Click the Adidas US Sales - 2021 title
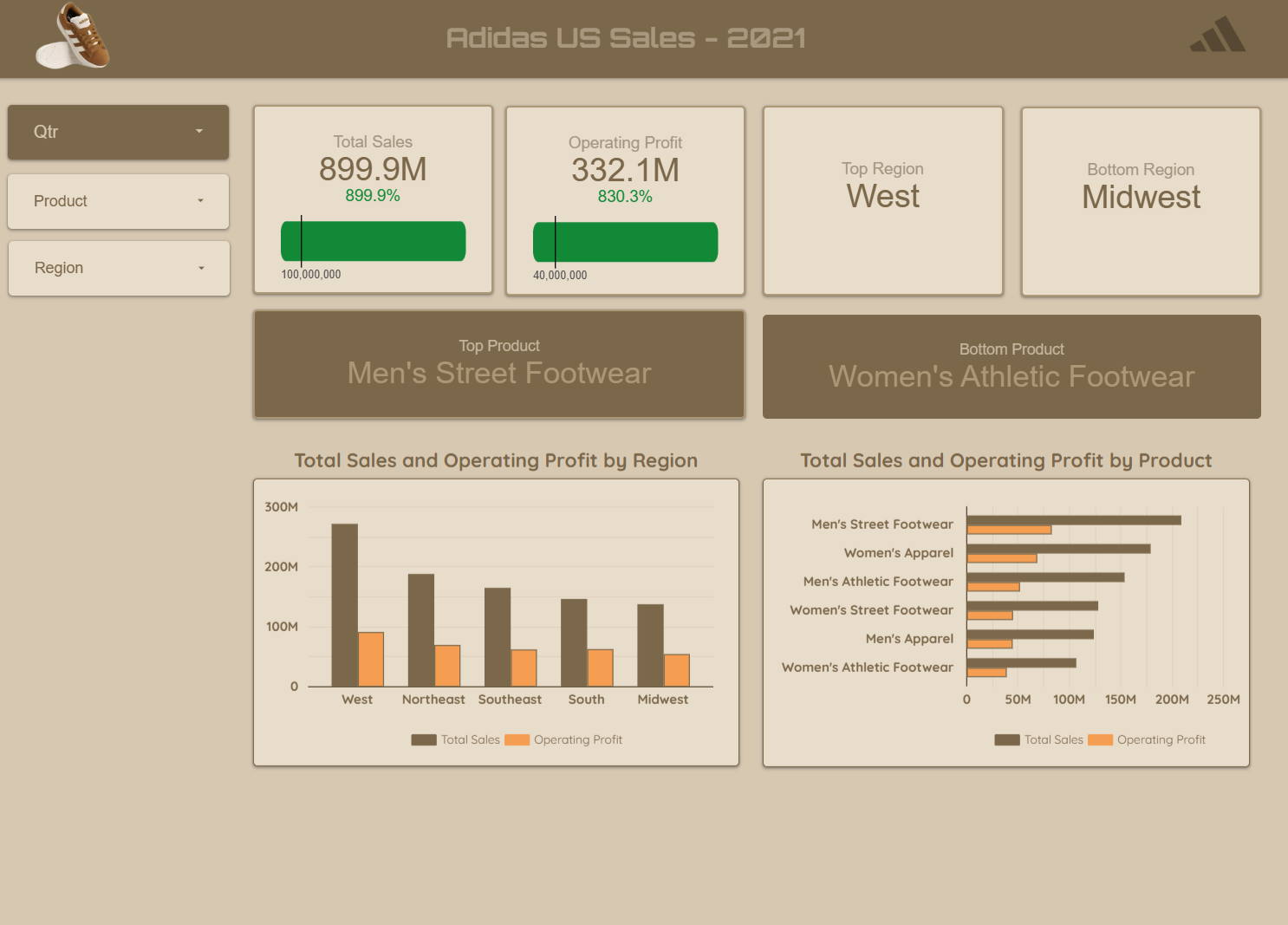 coord(626,37)
